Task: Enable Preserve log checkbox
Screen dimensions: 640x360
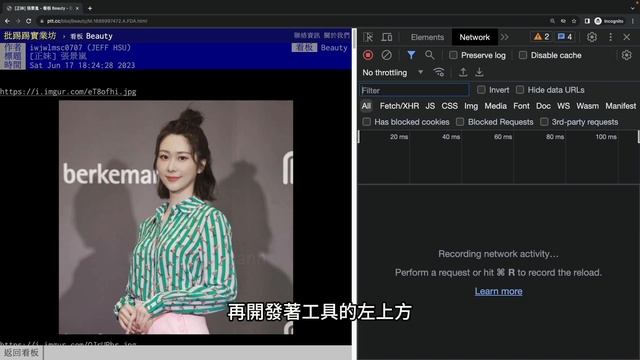Action: (x=453, y=55)
